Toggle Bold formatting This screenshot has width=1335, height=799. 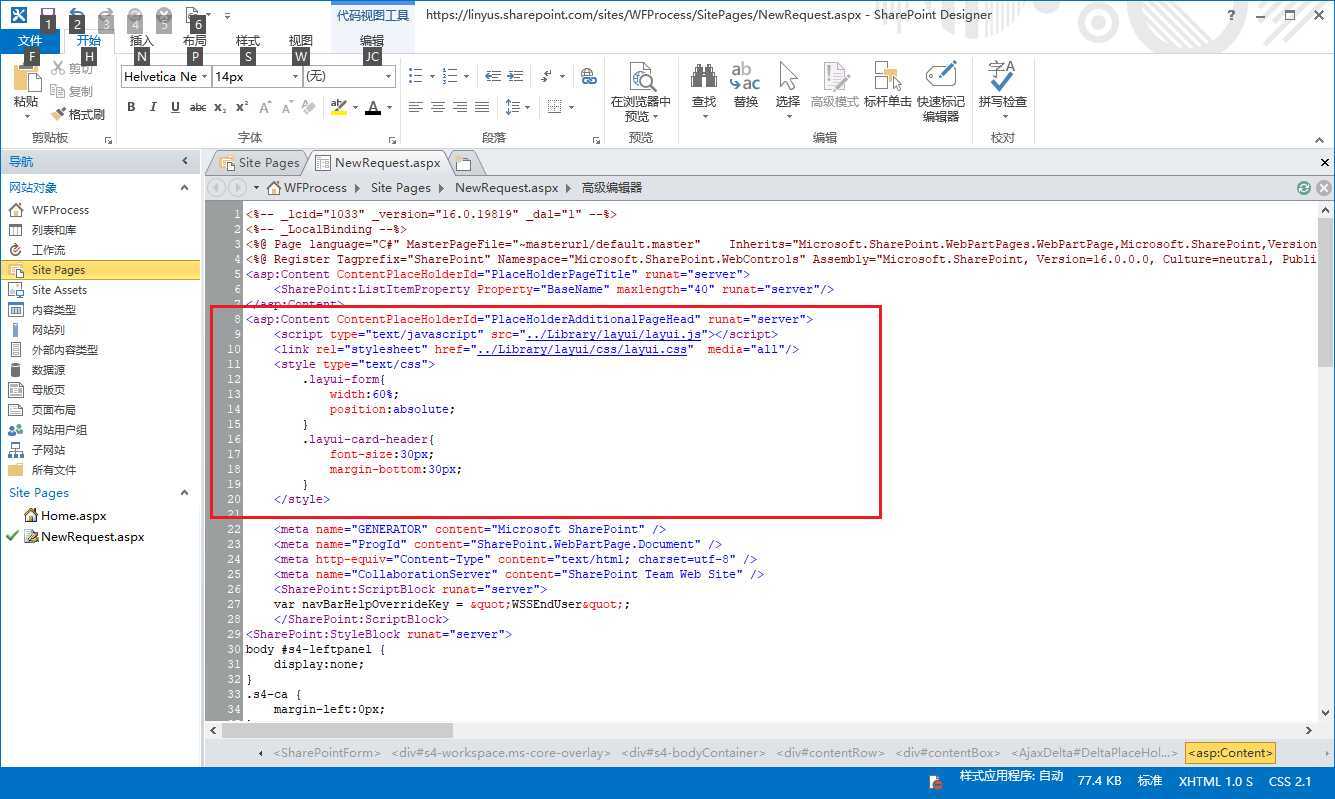click(x=131, y=107)
